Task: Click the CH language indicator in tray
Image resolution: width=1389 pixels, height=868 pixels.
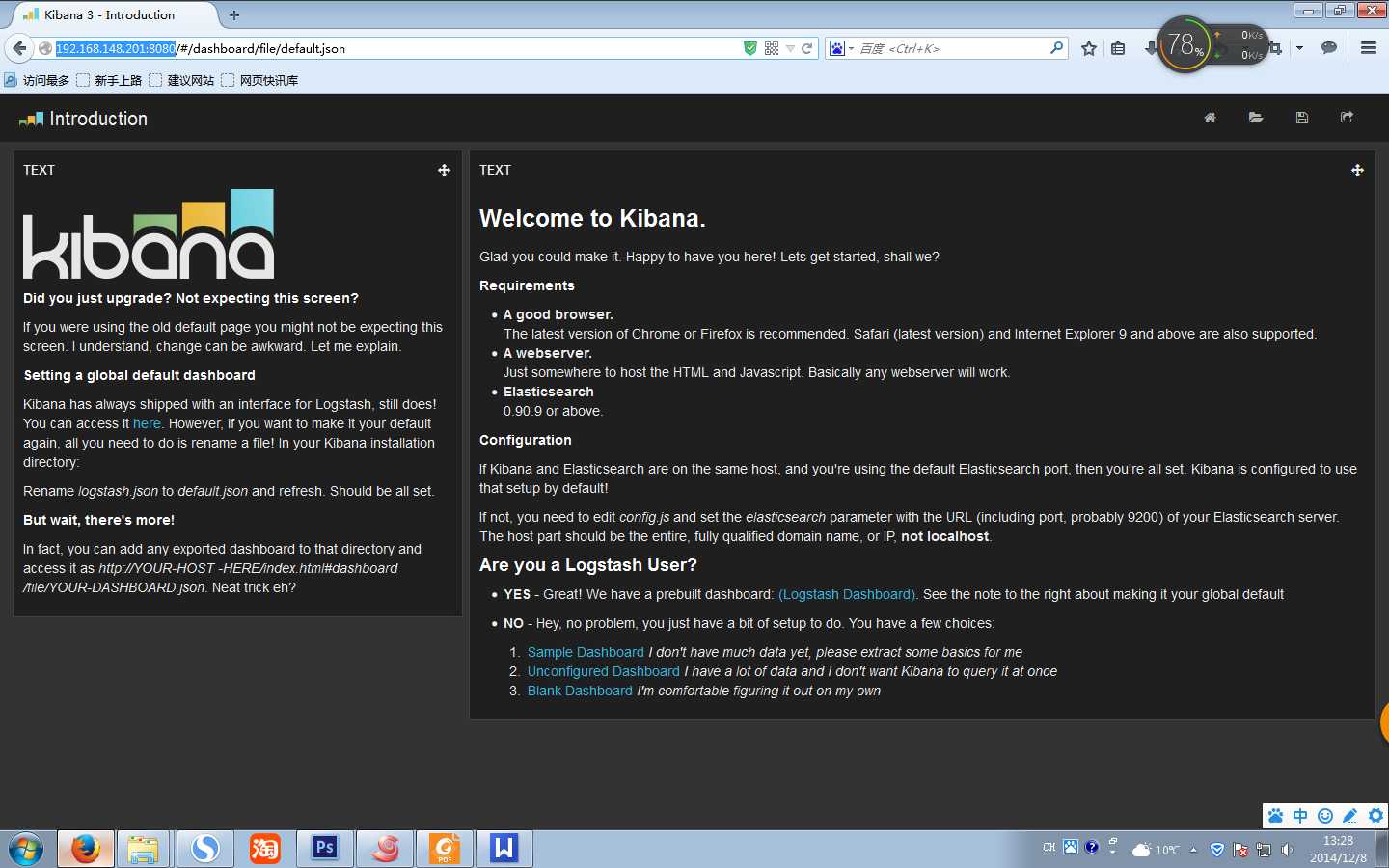Action: pyautogui.click(x=1049, y=848)
